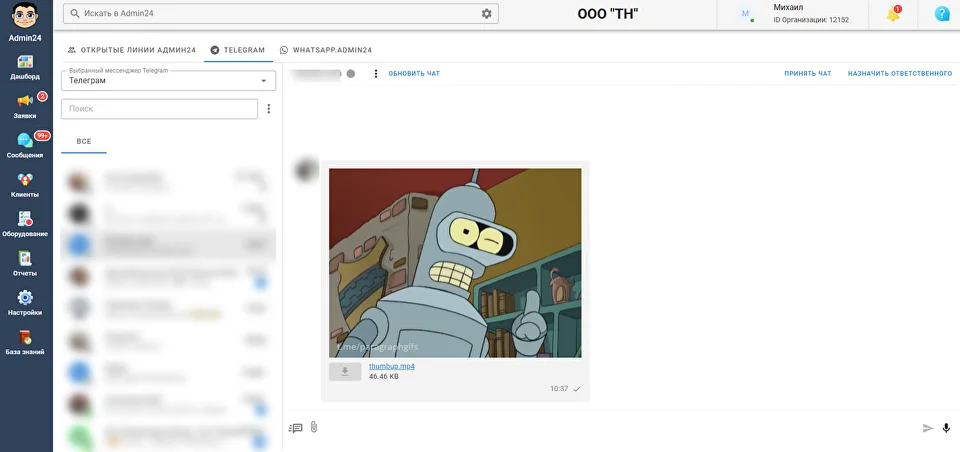
Task: Click the notification bell icon
Action: (893, 14)
